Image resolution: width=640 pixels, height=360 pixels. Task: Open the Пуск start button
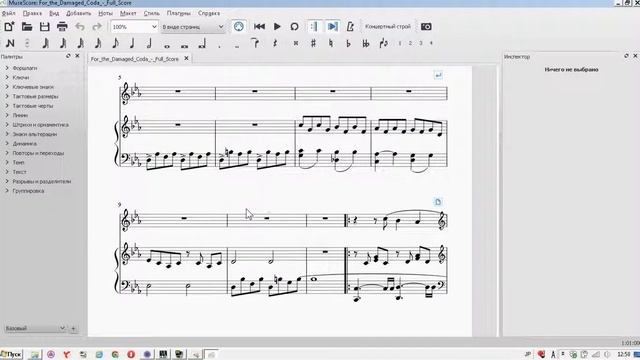pyautogui.click(x=11, y=354)
